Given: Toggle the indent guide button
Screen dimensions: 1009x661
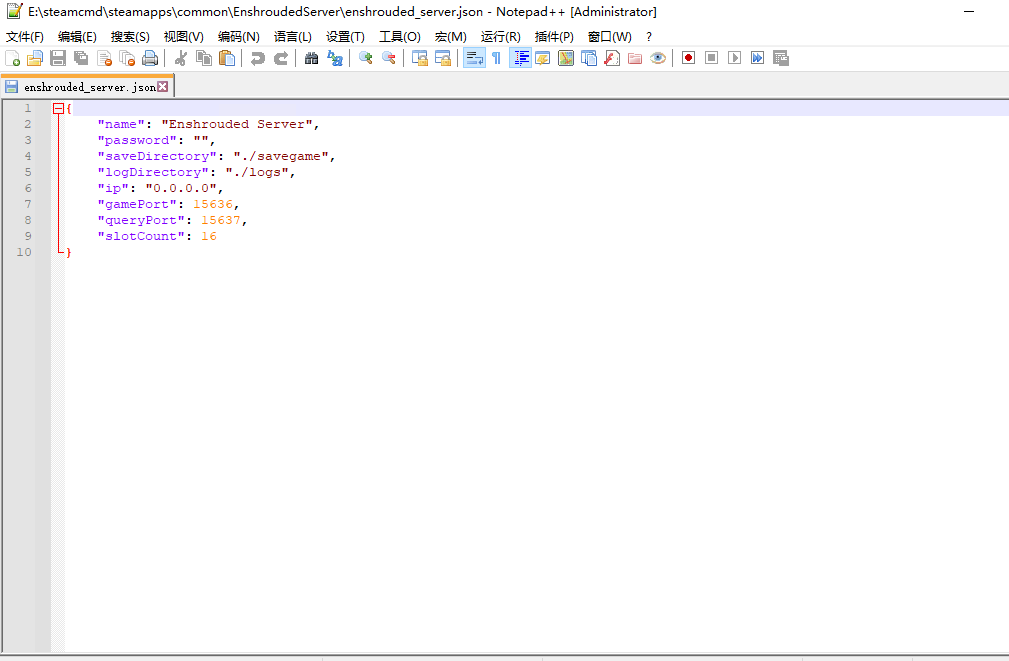Looking at the screenshot, I should click(x=520, y=58).
